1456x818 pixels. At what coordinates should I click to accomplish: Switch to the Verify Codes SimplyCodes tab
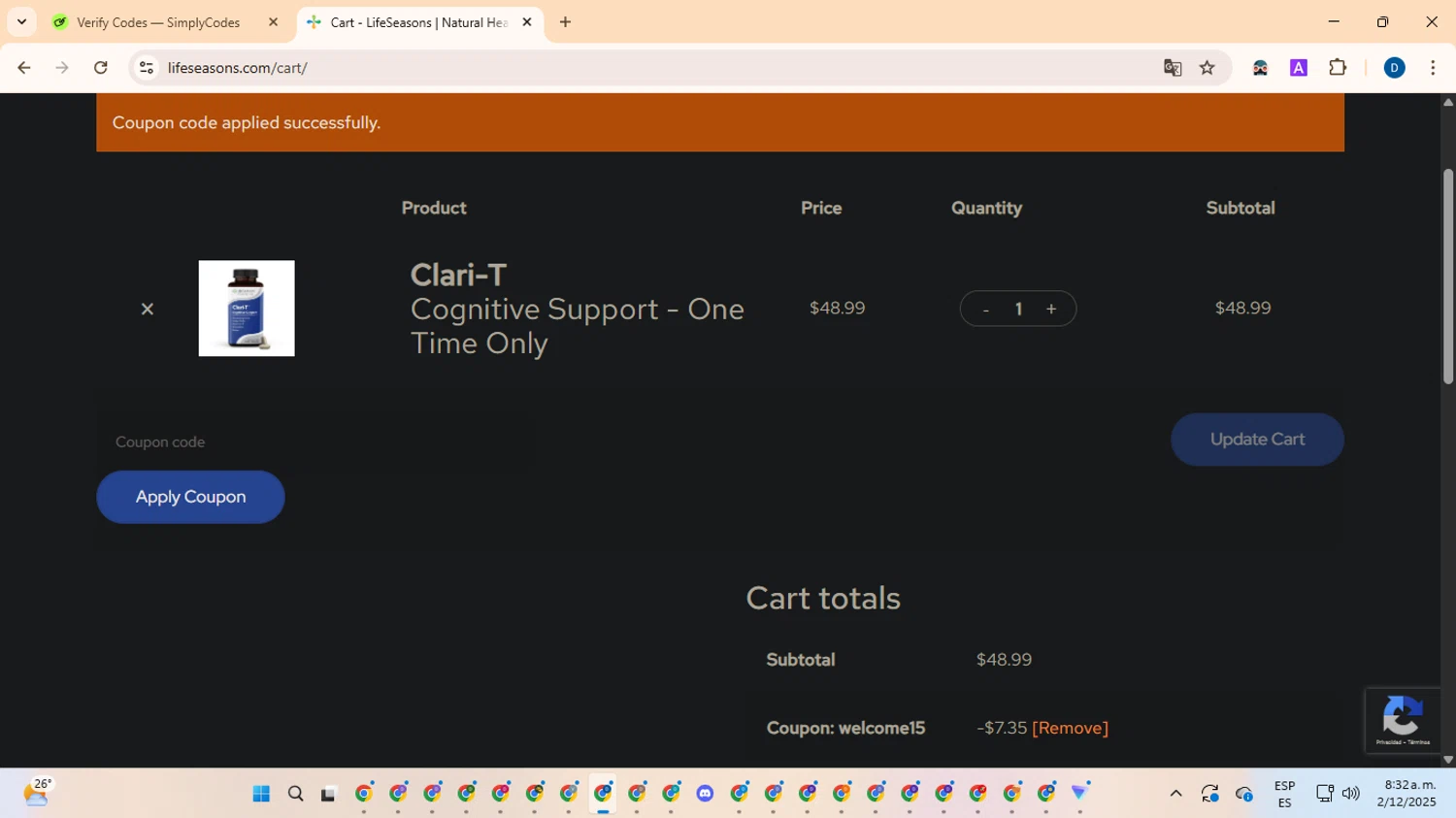158,22
